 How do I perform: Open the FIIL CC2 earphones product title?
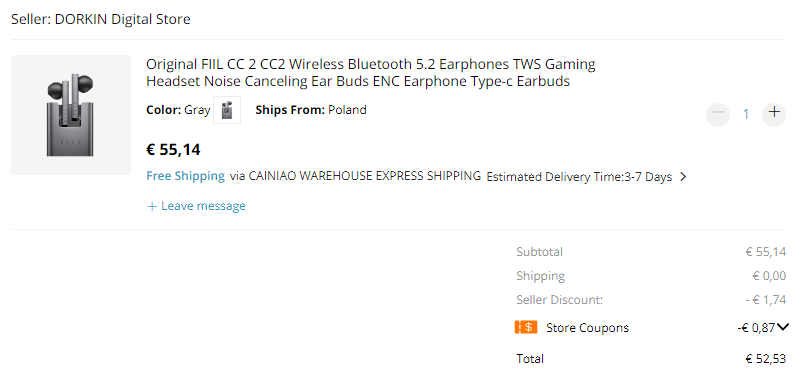point(371,73)
